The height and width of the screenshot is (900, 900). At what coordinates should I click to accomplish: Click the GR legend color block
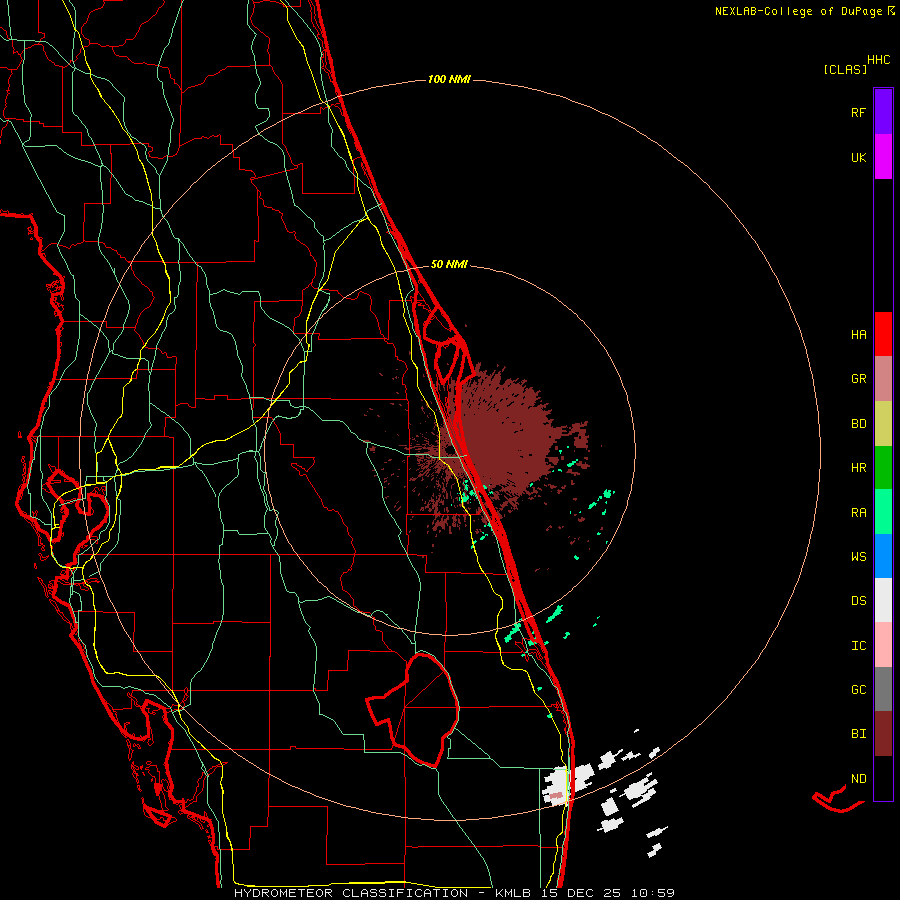[883, 379]
